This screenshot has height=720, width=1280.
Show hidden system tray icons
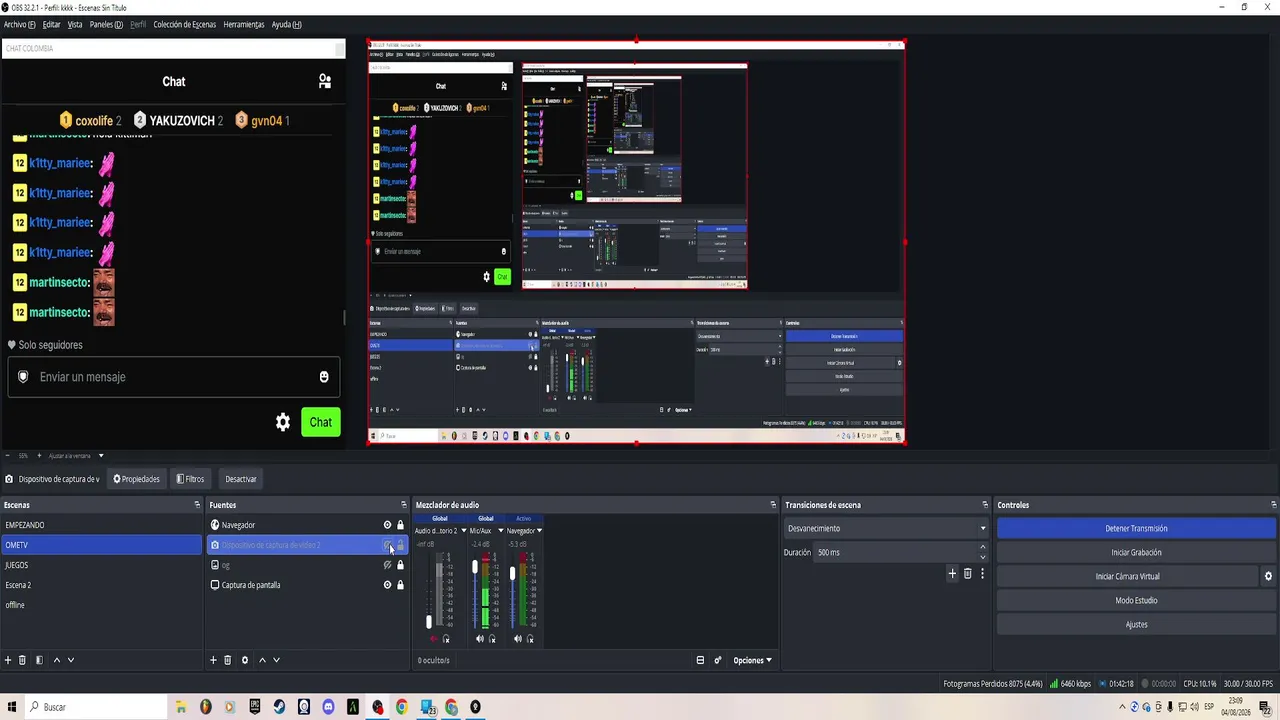1121,707
